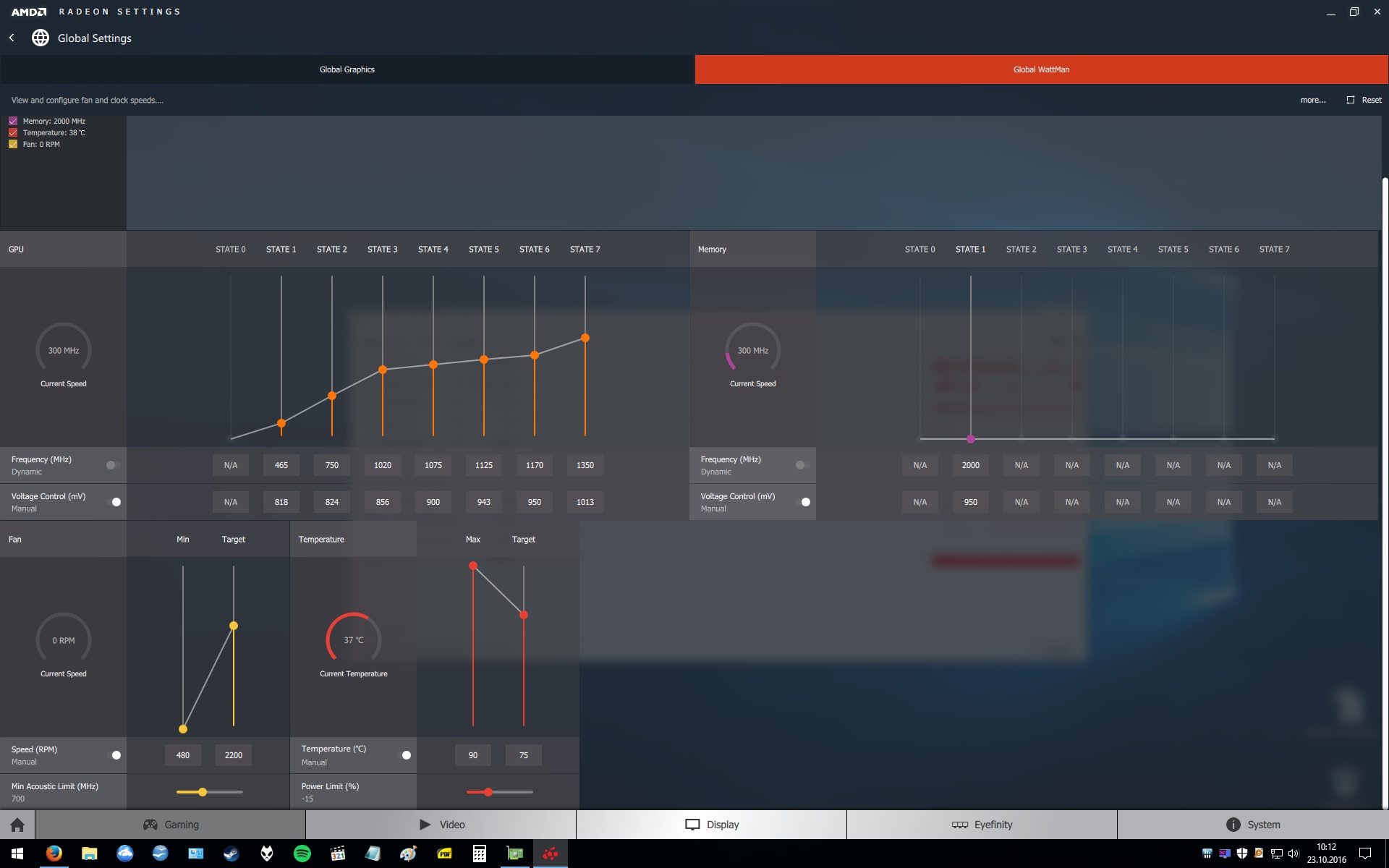Uncheck the Temperature graph checkbox
The width and height of the screenshot is (1389, 868).
pos(13,132)
